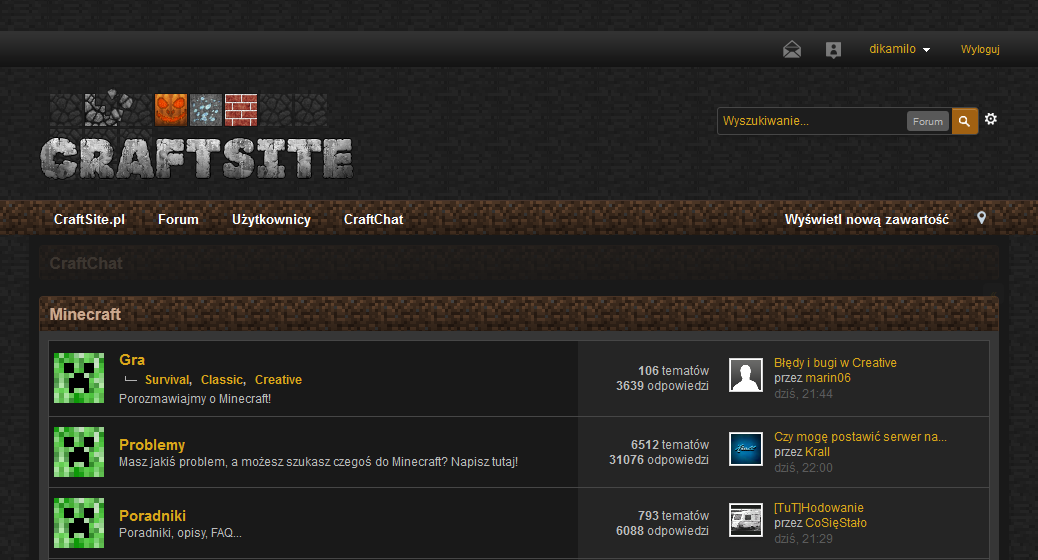Click the orange magnifier search button
The image size is (1038, 560).
click(965, 121)
